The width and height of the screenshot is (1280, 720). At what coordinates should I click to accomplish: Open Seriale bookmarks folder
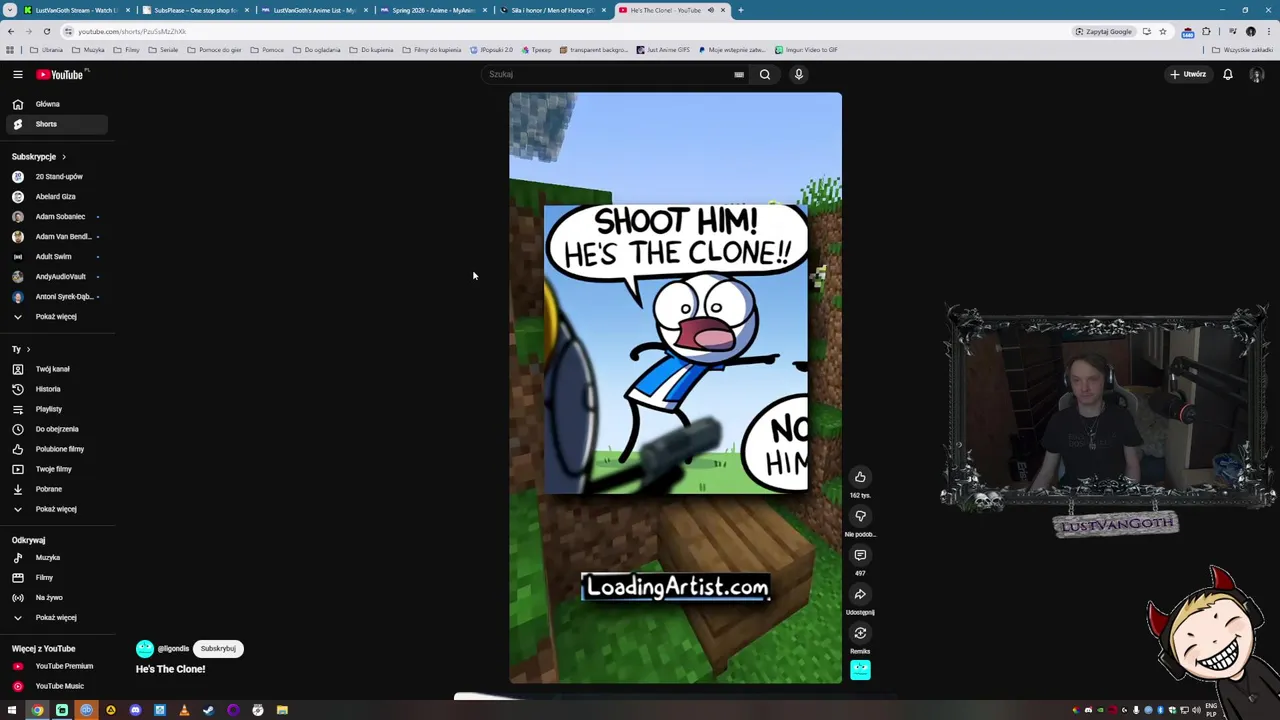[164, 49]
